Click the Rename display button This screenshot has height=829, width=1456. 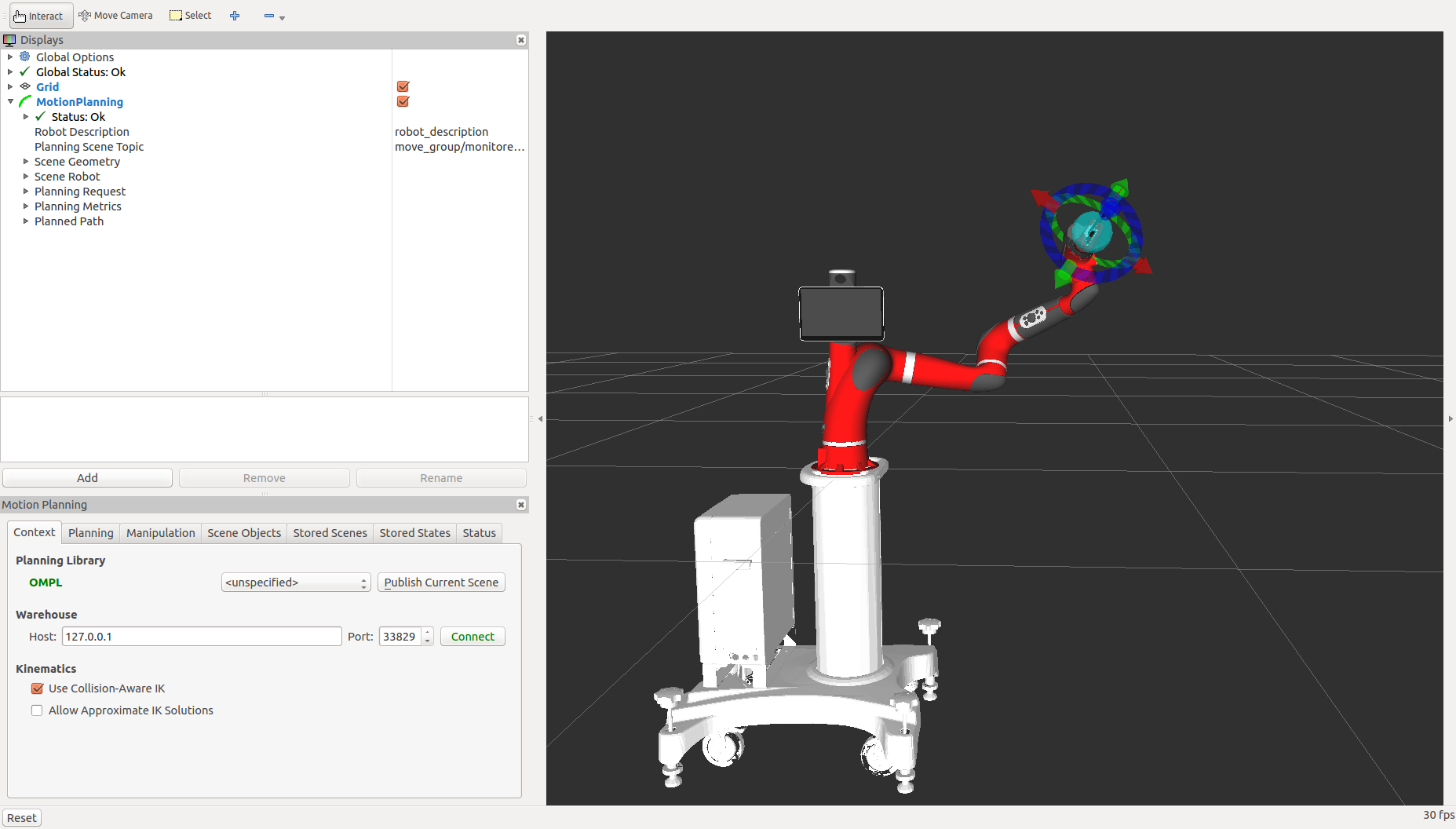441,477
